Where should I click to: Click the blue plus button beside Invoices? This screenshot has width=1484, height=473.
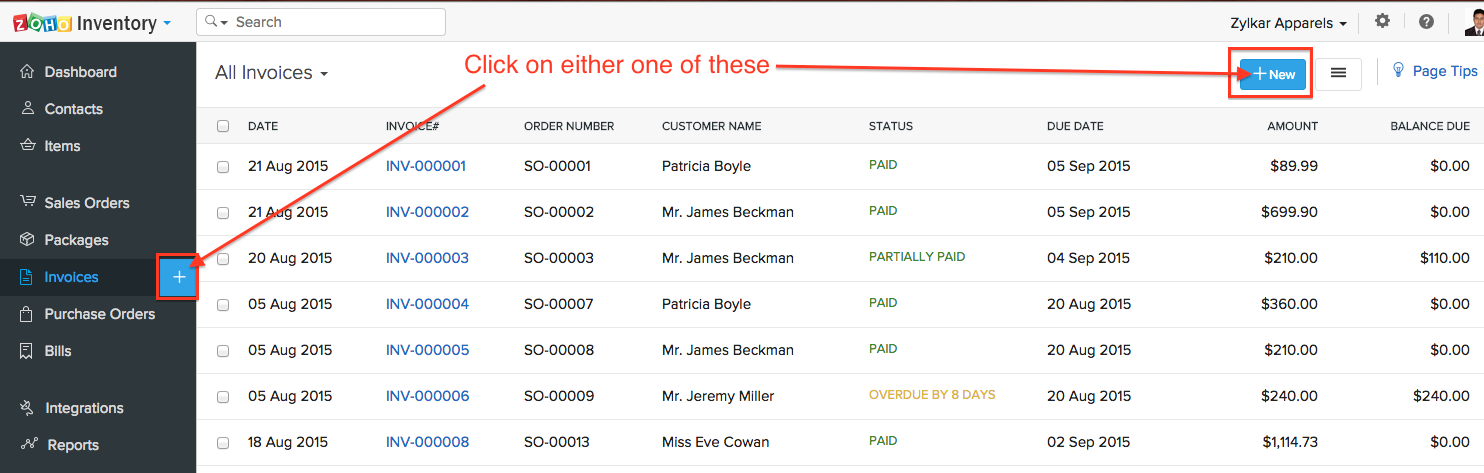click(179, 277)
